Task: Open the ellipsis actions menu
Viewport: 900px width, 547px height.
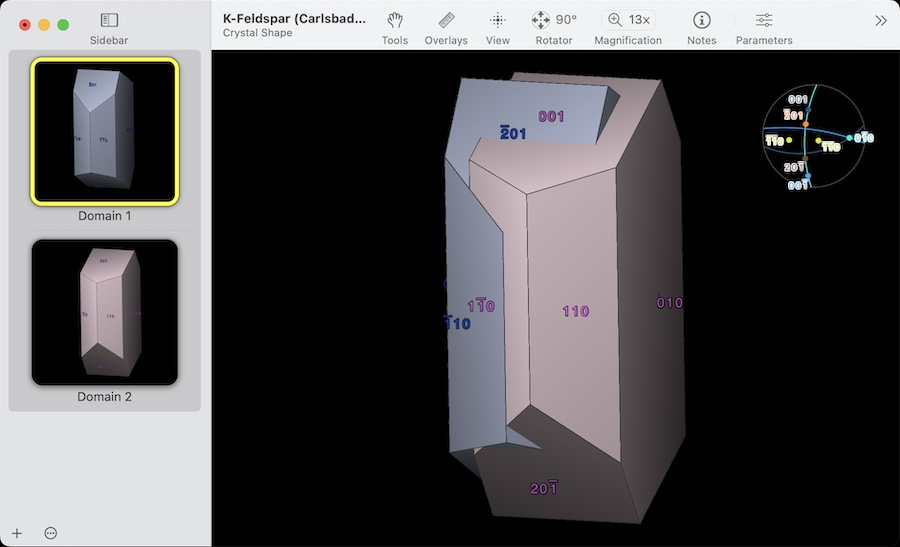Action: pyautogui.click(x=51, y=533)
